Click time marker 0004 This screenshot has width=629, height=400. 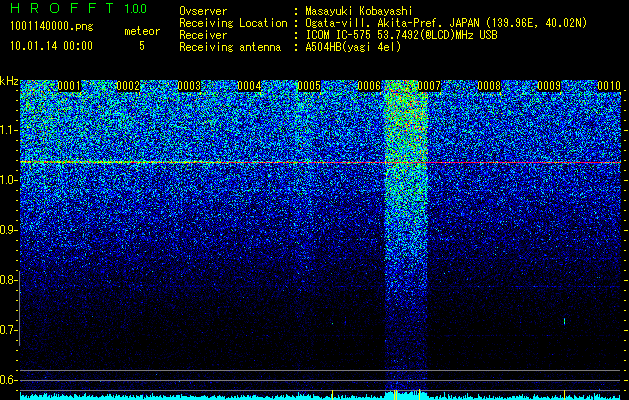click(x=249, y=86)
